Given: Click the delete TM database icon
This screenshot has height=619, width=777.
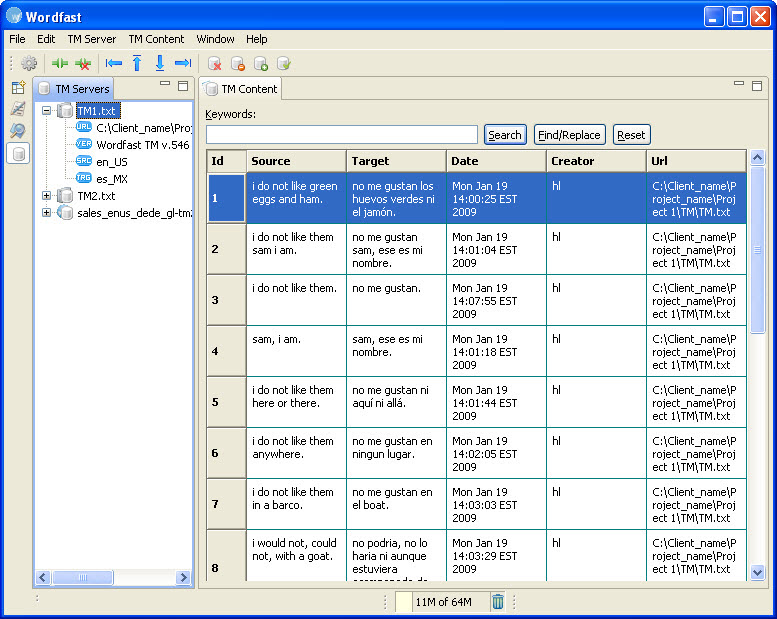Looking at the screenshot, I should pos(214,63).
